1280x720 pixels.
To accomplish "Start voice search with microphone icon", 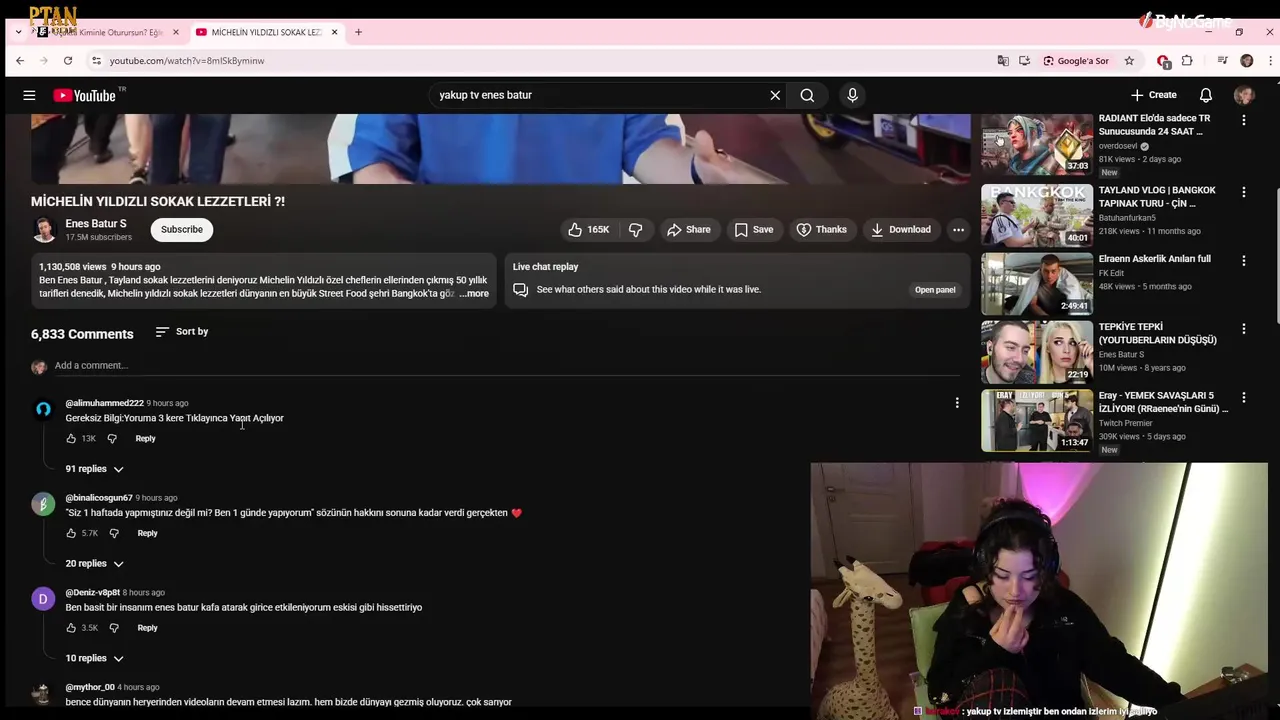I will (x=852, y=95).
